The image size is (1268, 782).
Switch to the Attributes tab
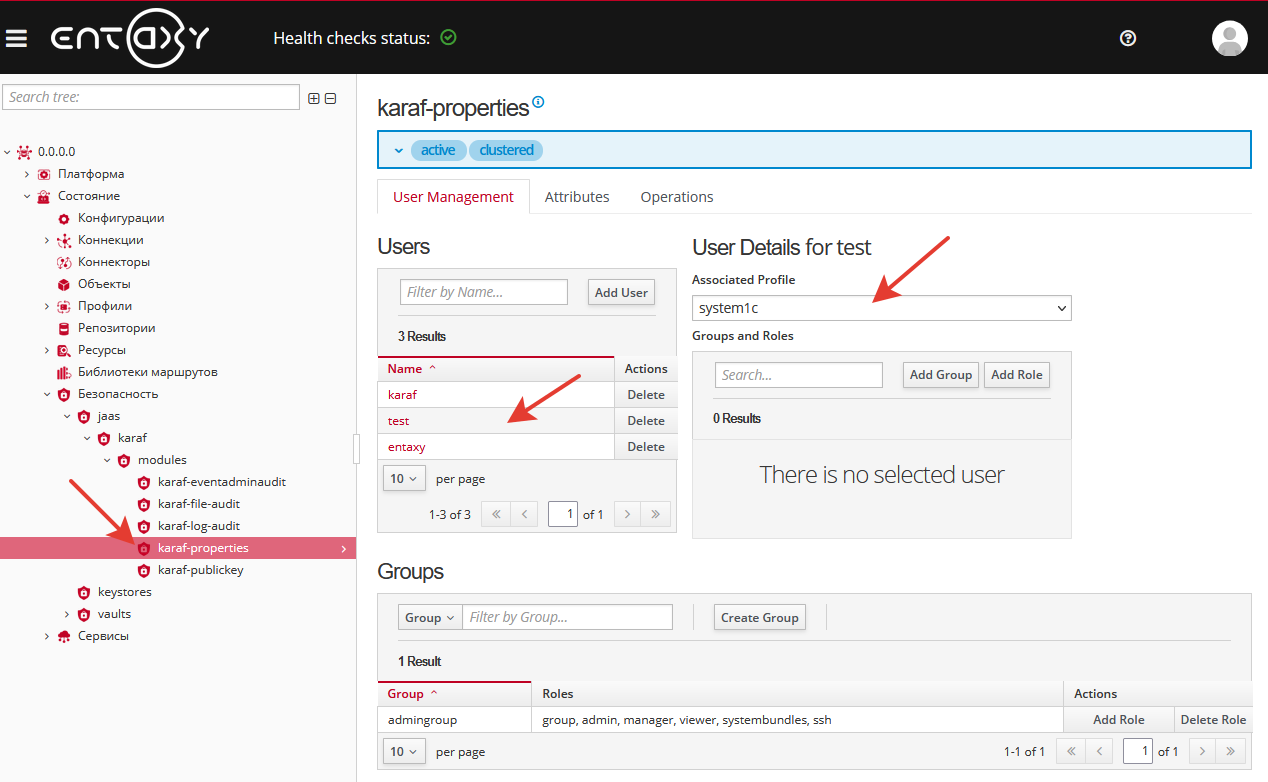click(x=577, y=197)
